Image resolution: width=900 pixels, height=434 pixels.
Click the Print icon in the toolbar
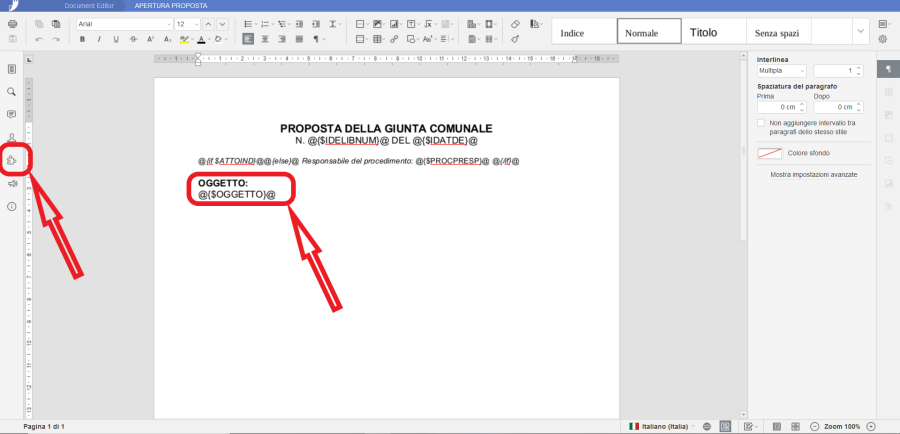click(12, 23)
